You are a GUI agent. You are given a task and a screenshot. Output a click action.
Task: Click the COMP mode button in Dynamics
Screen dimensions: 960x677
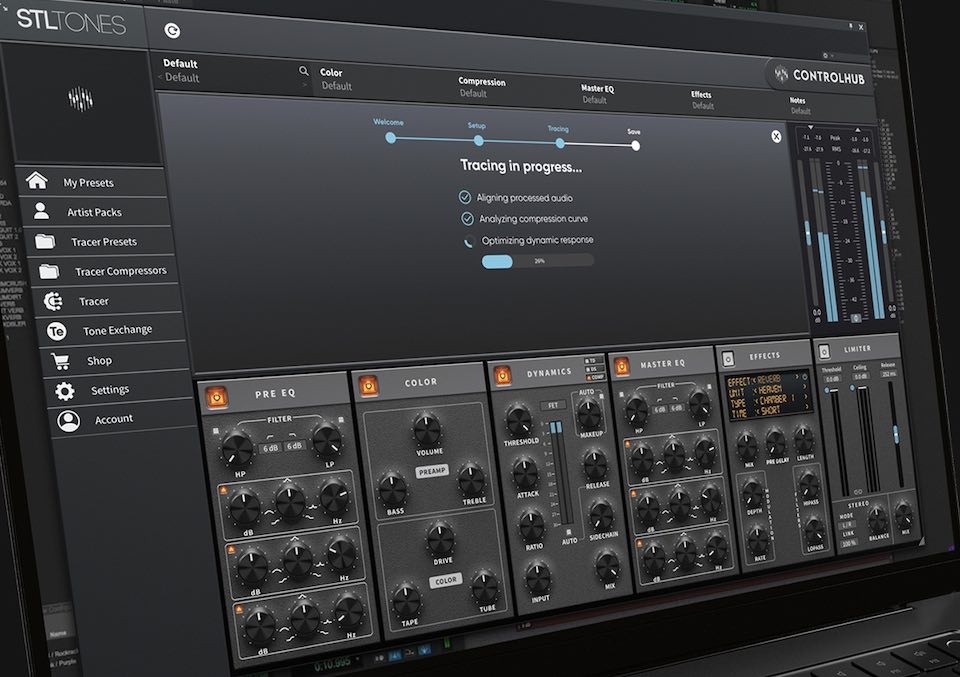596,377
